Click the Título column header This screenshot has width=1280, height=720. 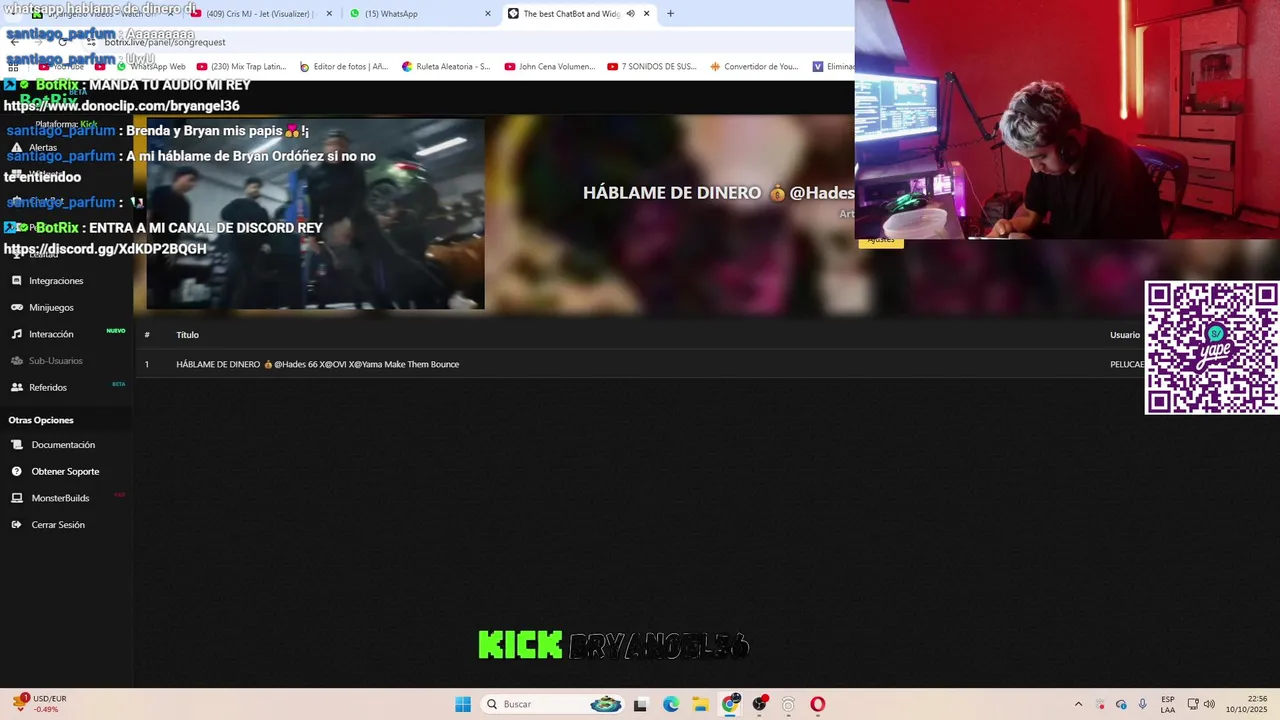click(187, 335)
